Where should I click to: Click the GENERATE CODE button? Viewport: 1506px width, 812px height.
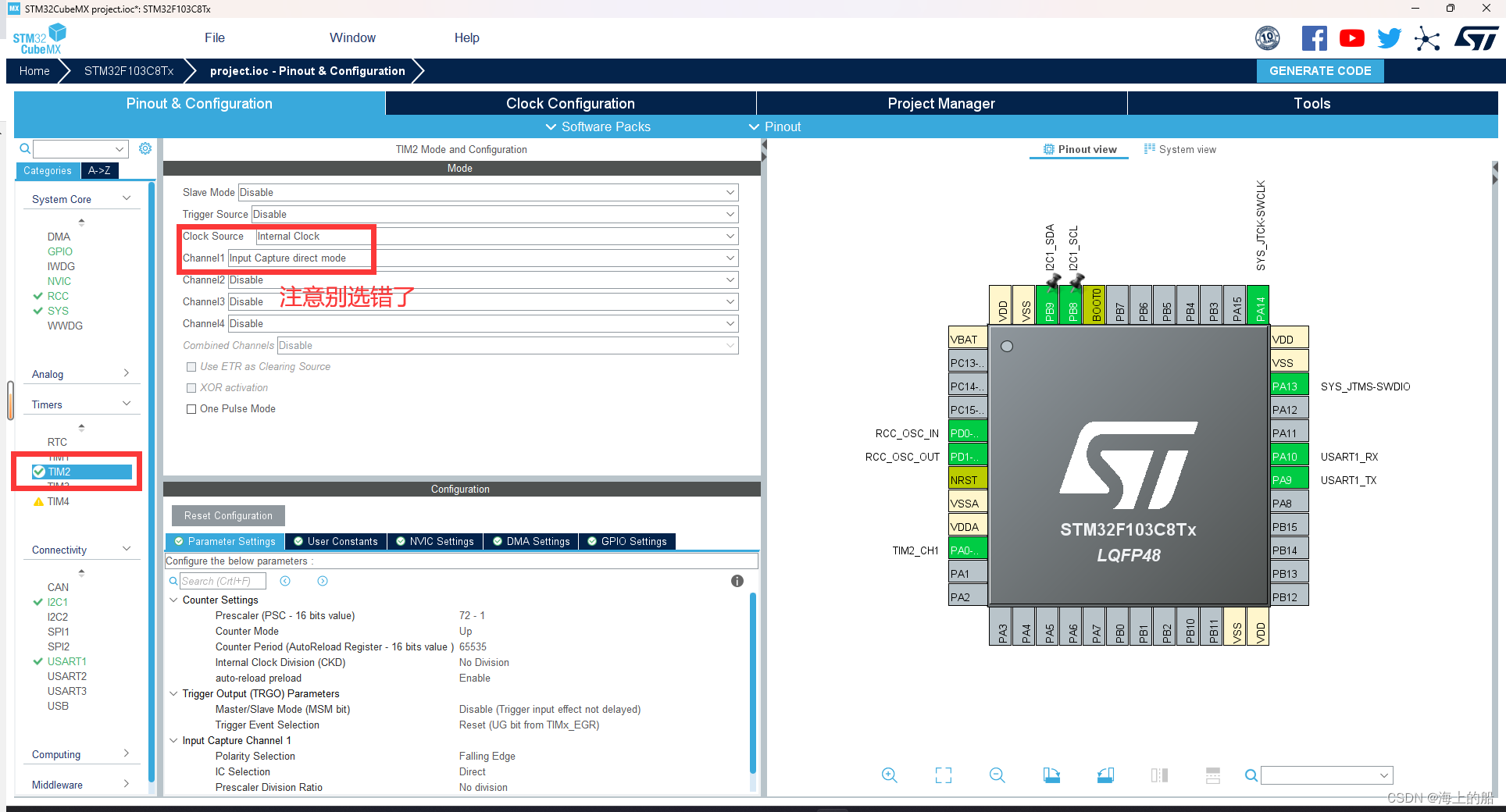pyautogui.click(x=1320, y=70)
